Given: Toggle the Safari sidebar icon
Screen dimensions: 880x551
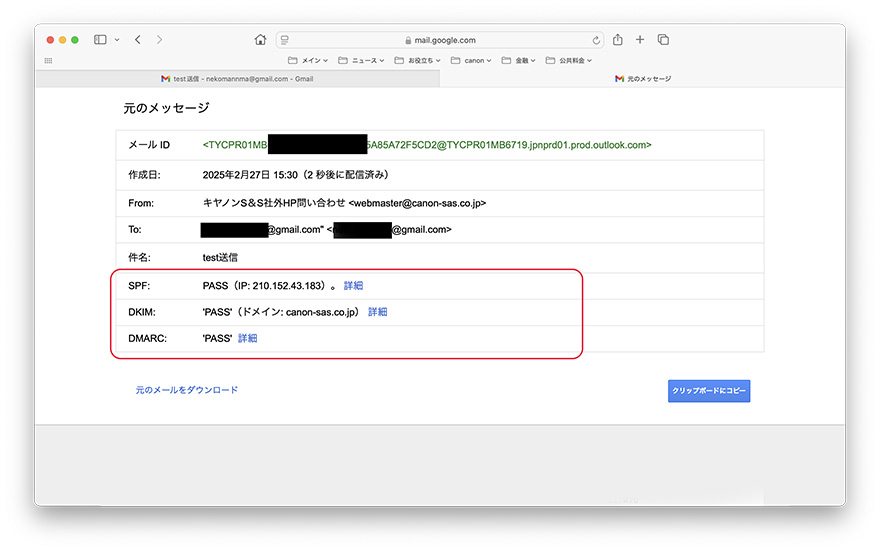Looking at the screenshot, I should tap(100, 40).
